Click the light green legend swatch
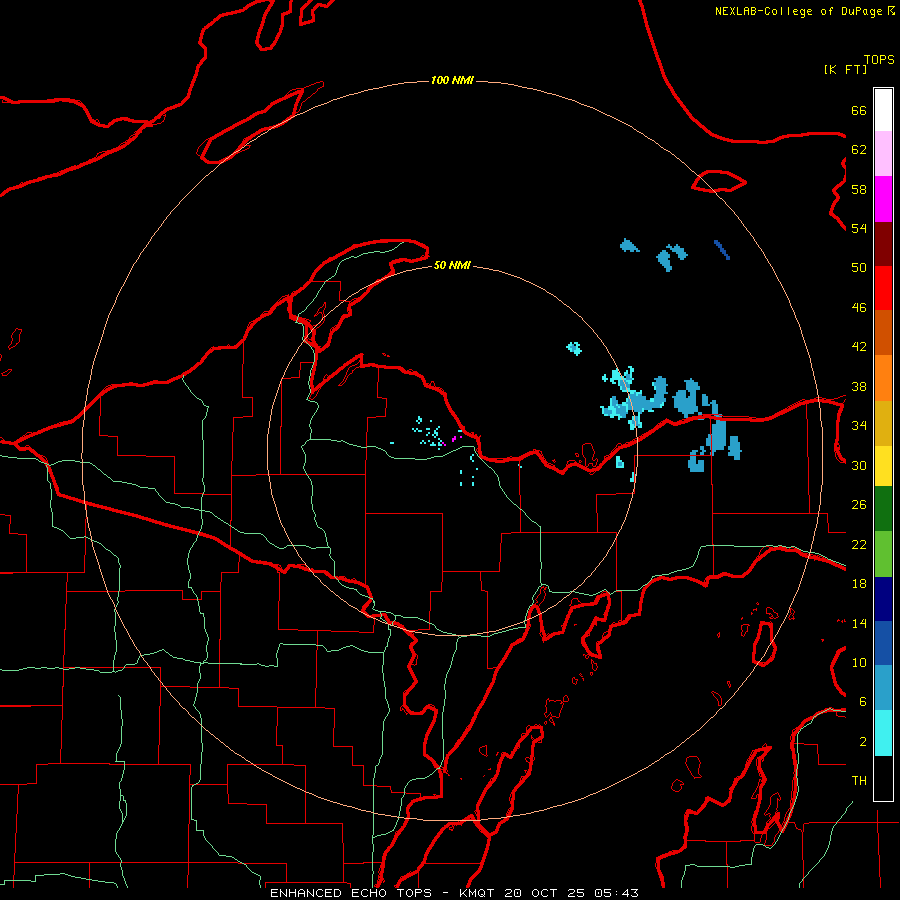The width and height of the screenshot is (900, 900). tap(883, 554)
